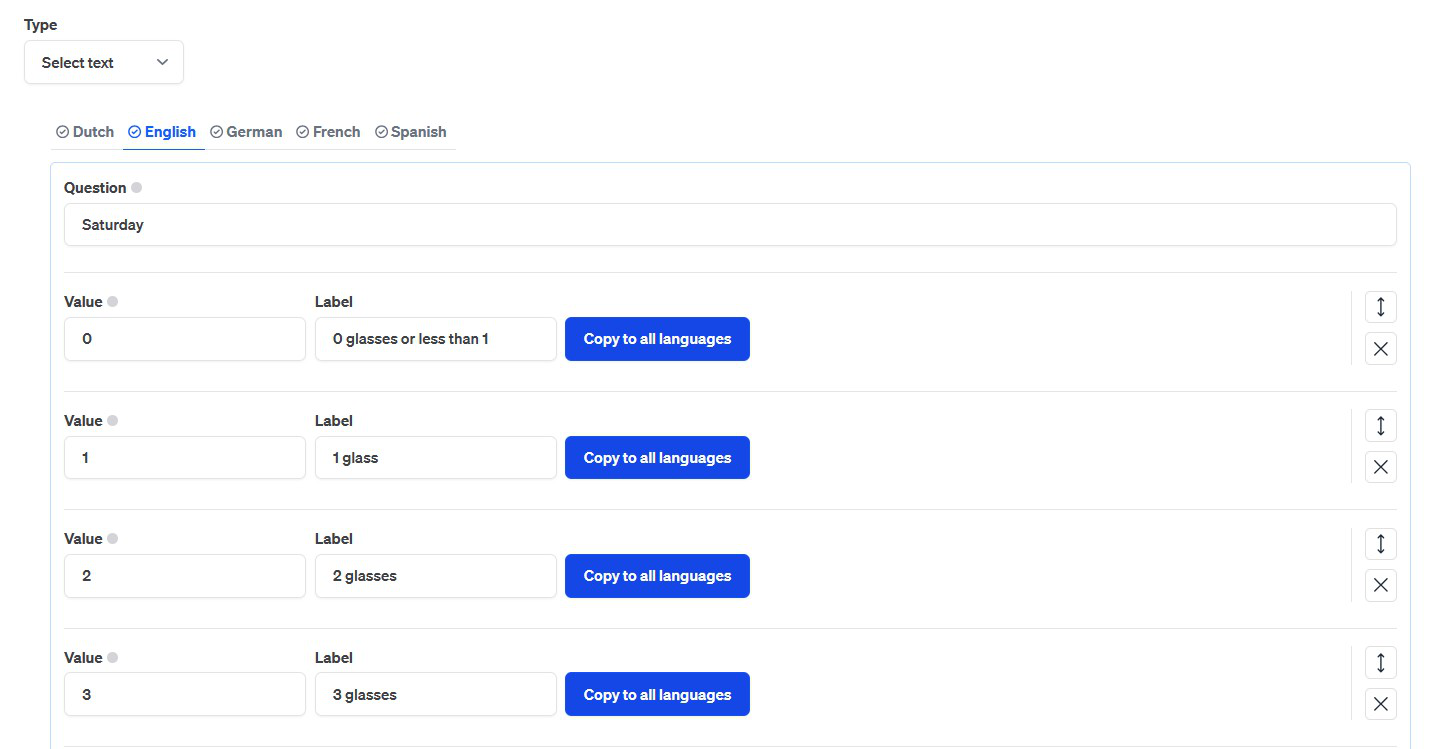Copy '0 glasses or less than 1' to all languages
Image resolution: width=1438 pixels, height=749 pixels.
(657, 339)
